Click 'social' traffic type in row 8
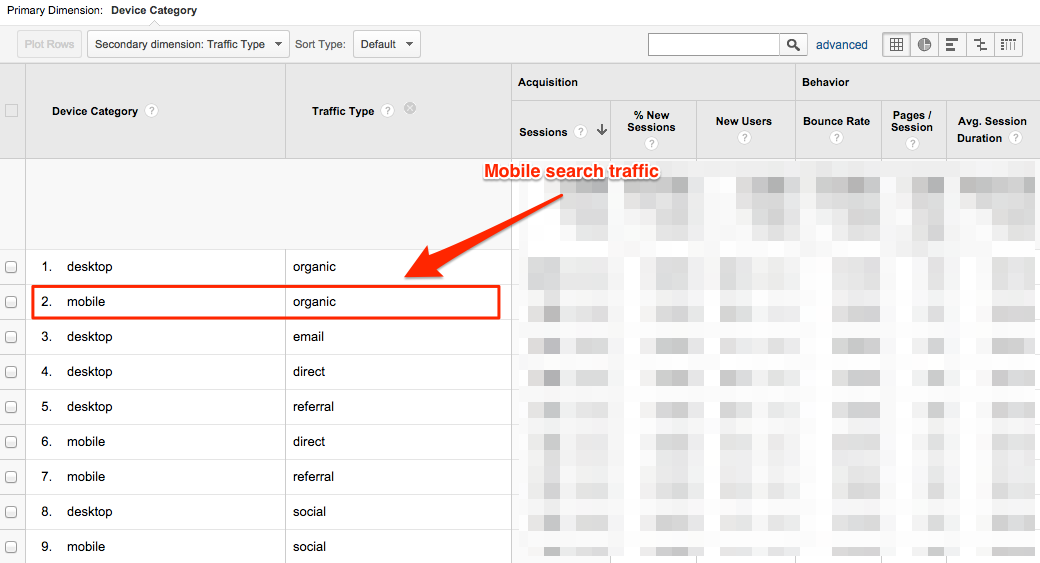Image resolution: width=1040 pixels, height=563 pixels. (309, 512)
